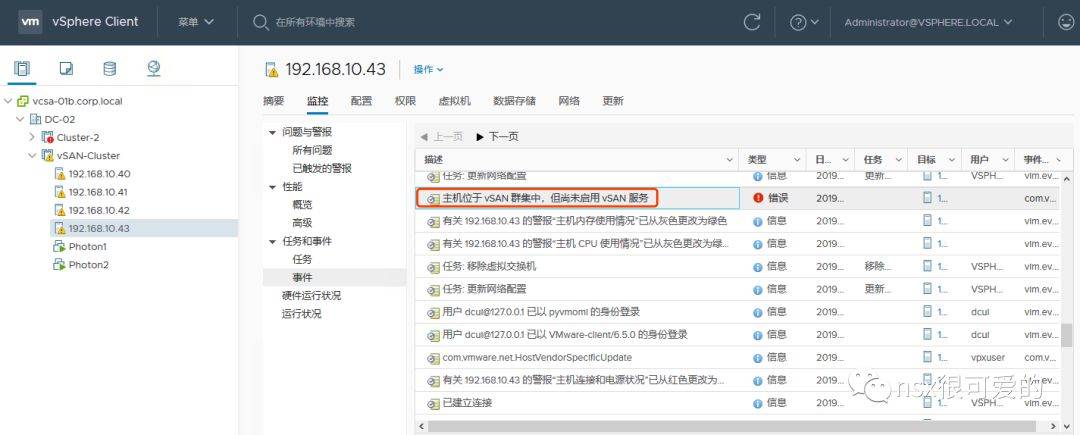Open the Storage inventory view icon

click(109, 69)
